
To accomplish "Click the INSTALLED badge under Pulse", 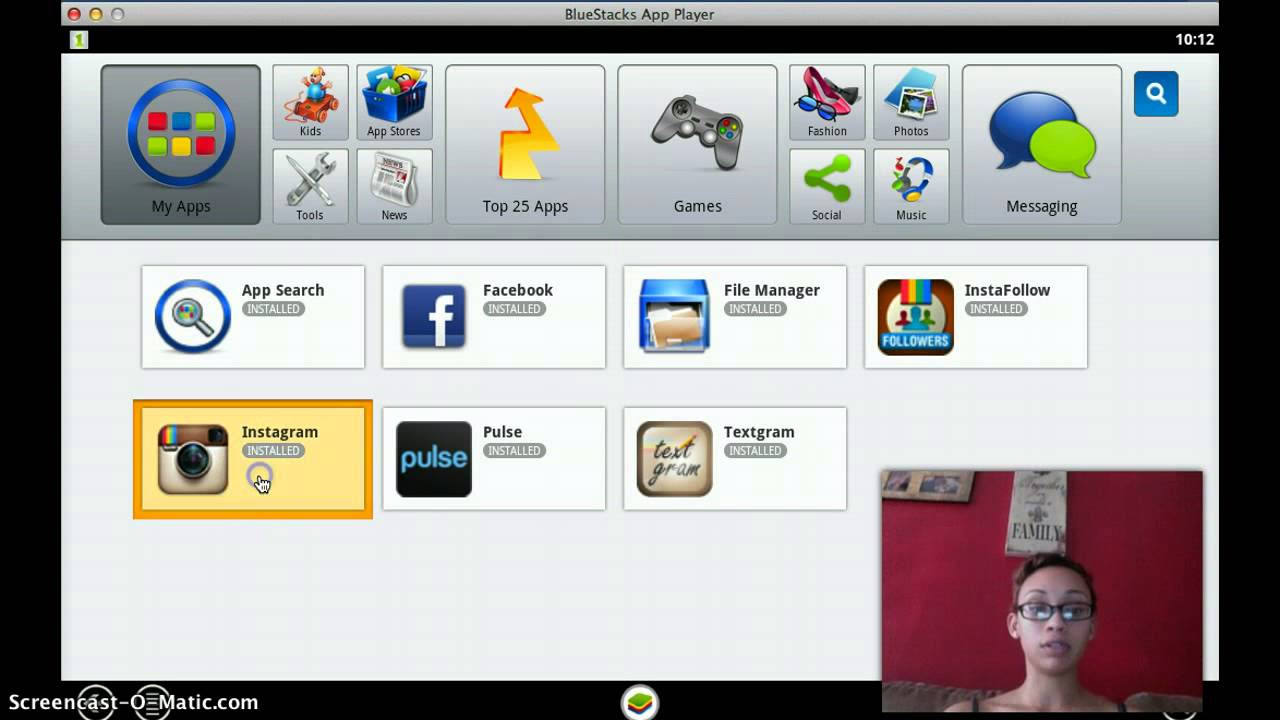I will click(514, 451).
